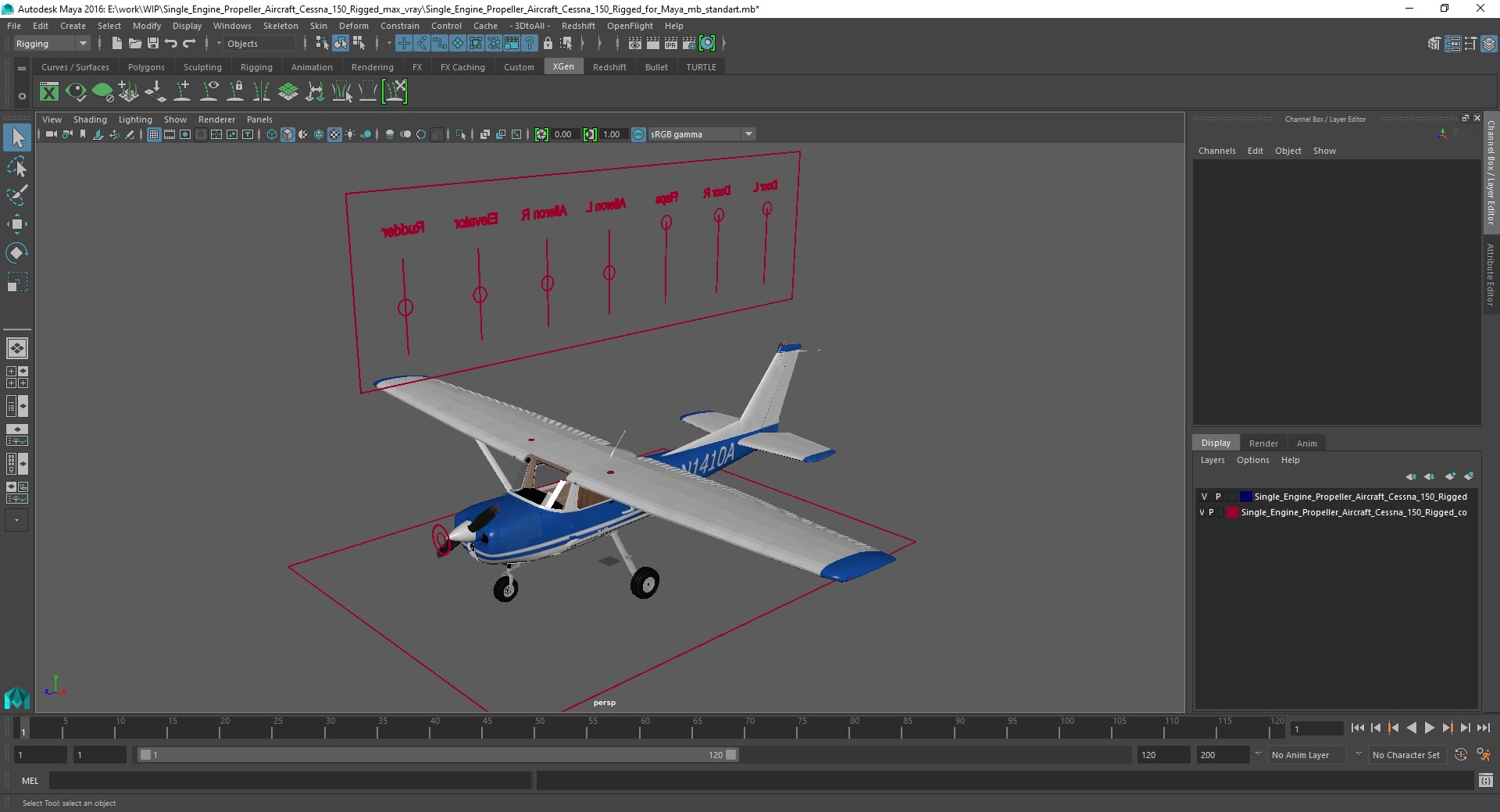The image size is (1500, 812).
Task: Click the XGen preview eye icon
Action: (x=76, y=92)
